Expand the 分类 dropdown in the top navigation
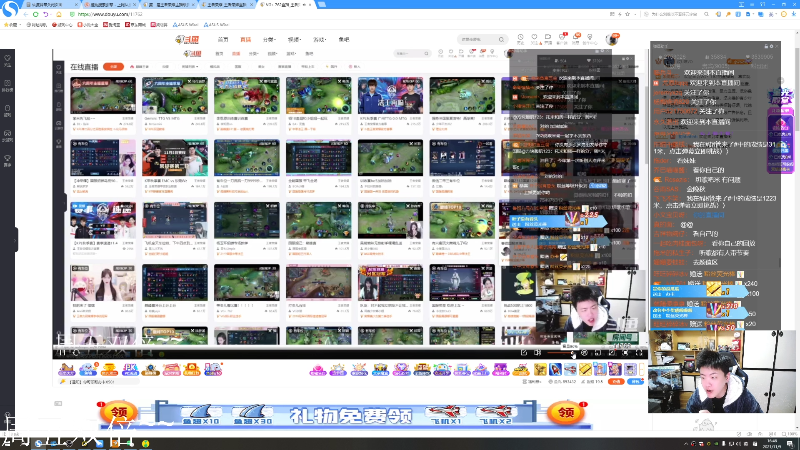 tap(269, 39)
